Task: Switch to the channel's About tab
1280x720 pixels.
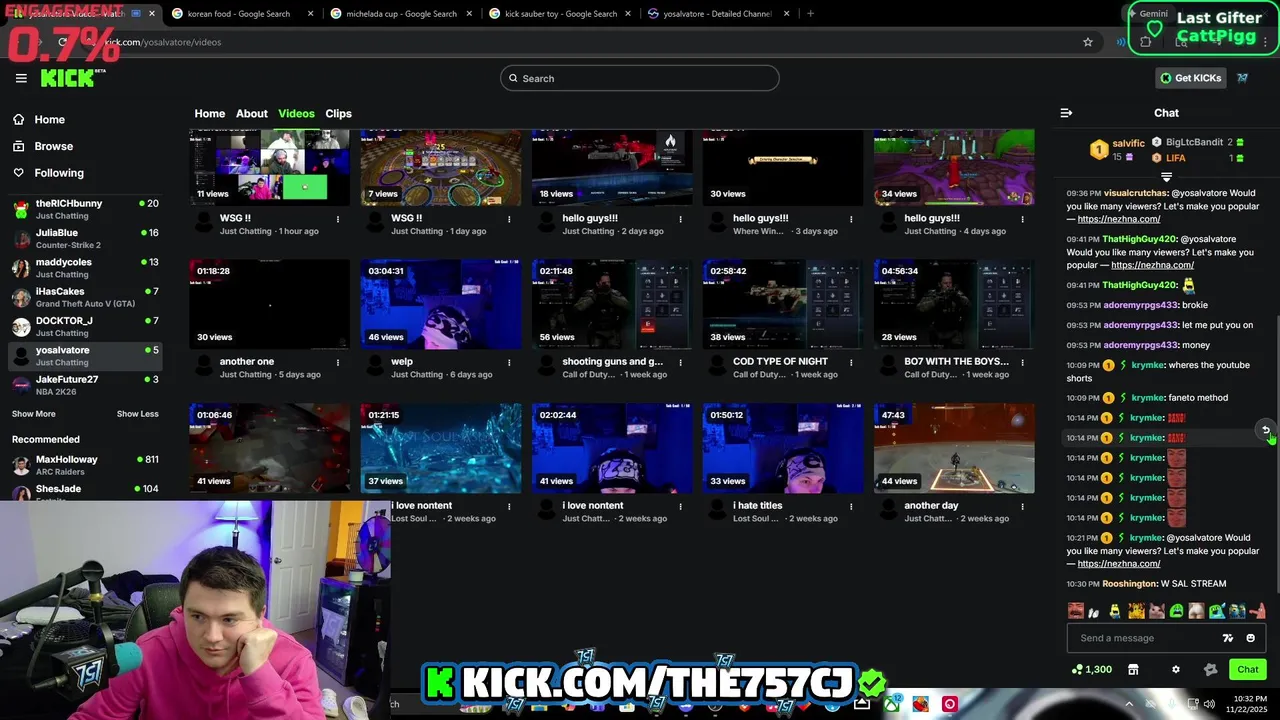Action: [251, 113]
